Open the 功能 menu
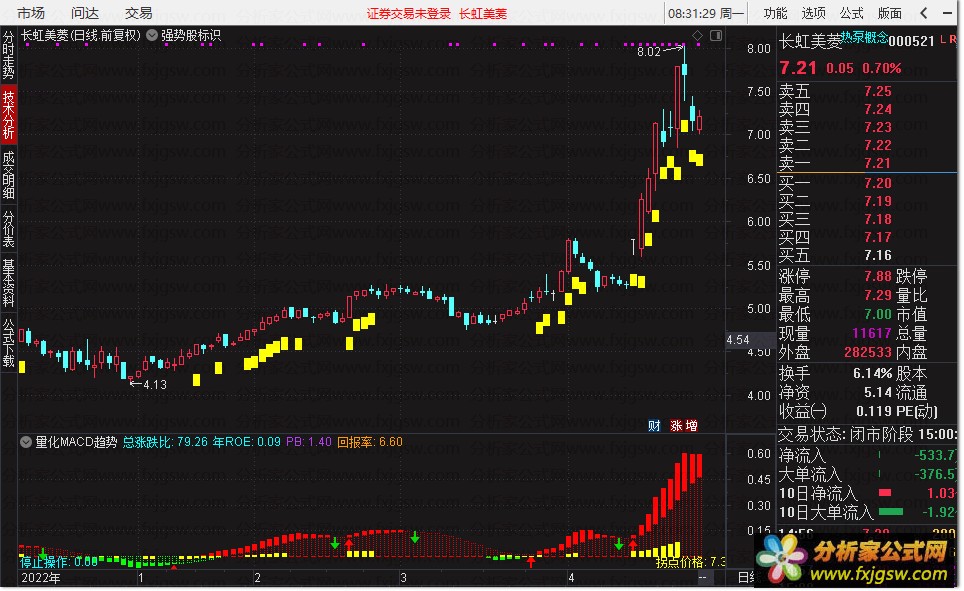This screenshot has height=591, width=964. click(x=775, y=13)
